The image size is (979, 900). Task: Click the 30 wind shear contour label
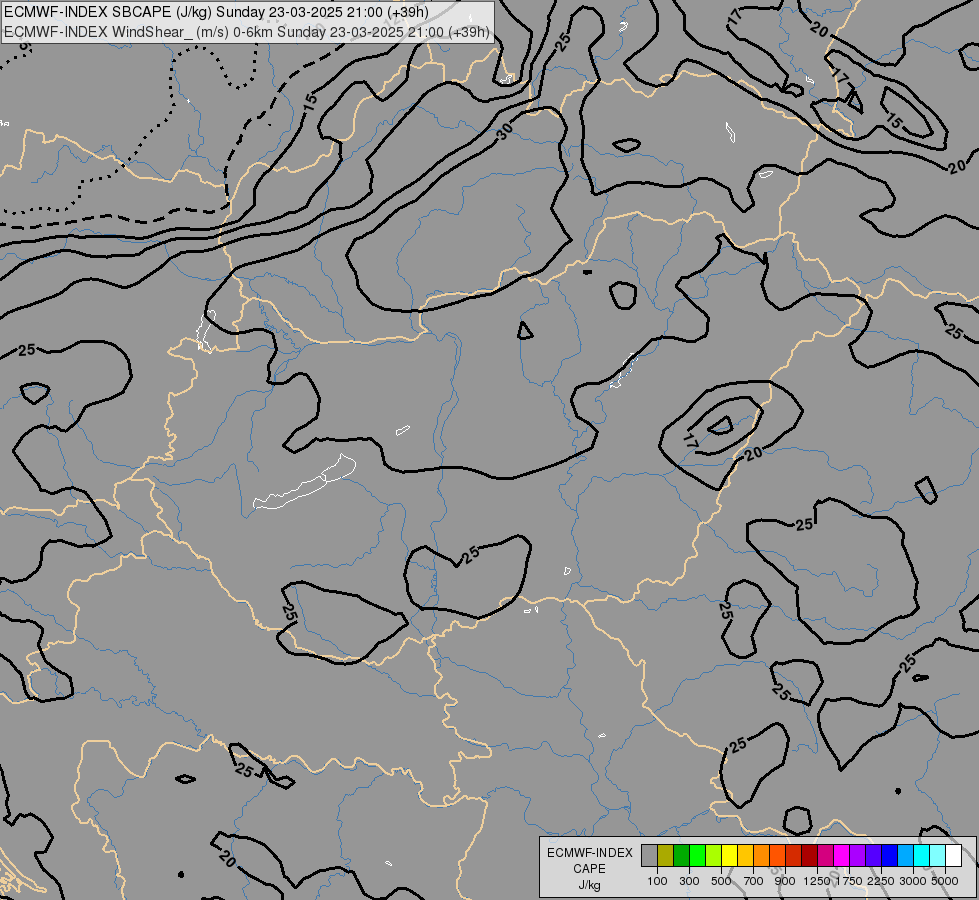[504, 131]
